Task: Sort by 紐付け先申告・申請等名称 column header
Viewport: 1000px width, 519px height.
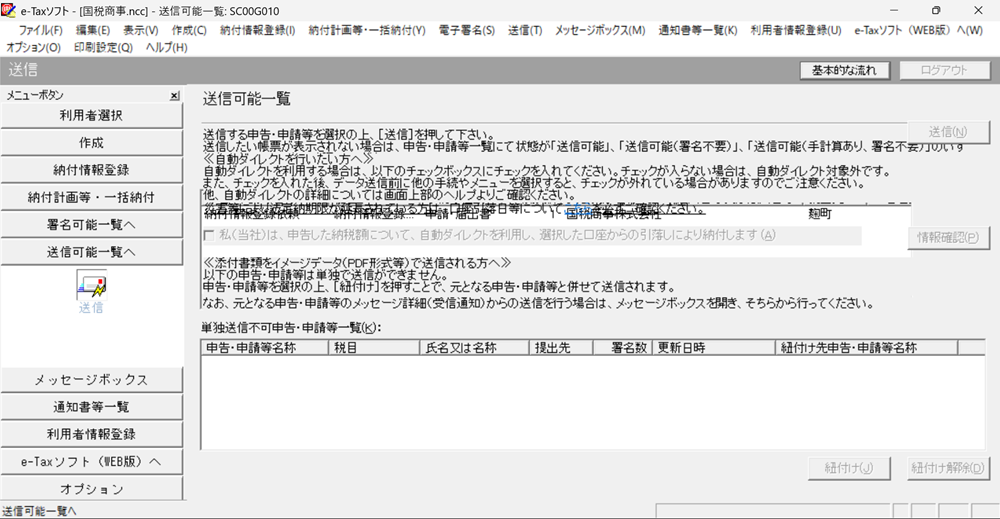Action: click(x=867, y=347)
